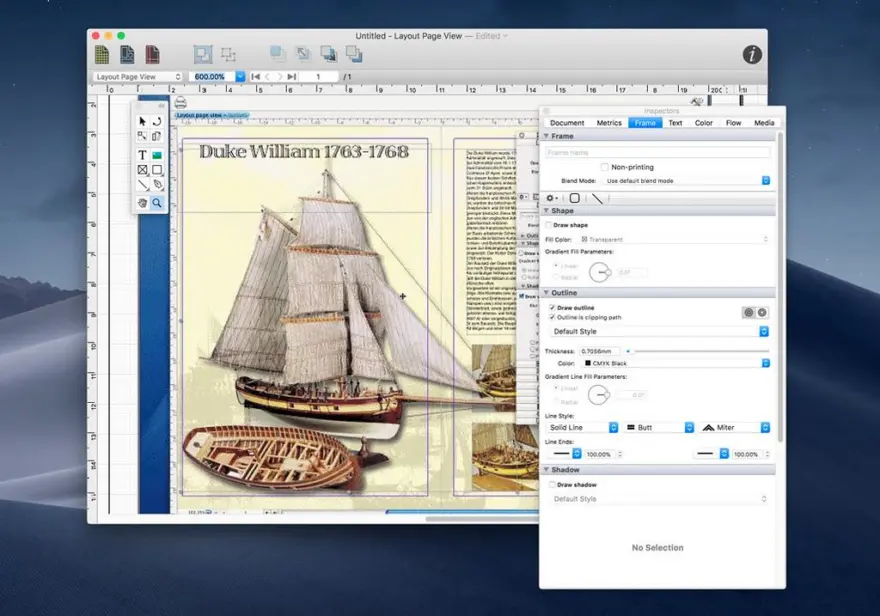
Task: Collapse the Shadow section triangle
Action: [x=546, y=469]
